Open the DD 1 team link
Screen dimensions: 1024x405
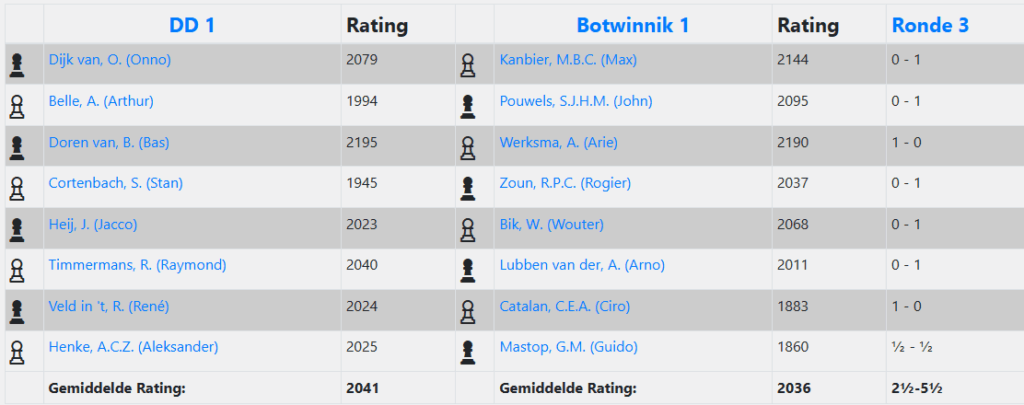(x=192, y=26)
